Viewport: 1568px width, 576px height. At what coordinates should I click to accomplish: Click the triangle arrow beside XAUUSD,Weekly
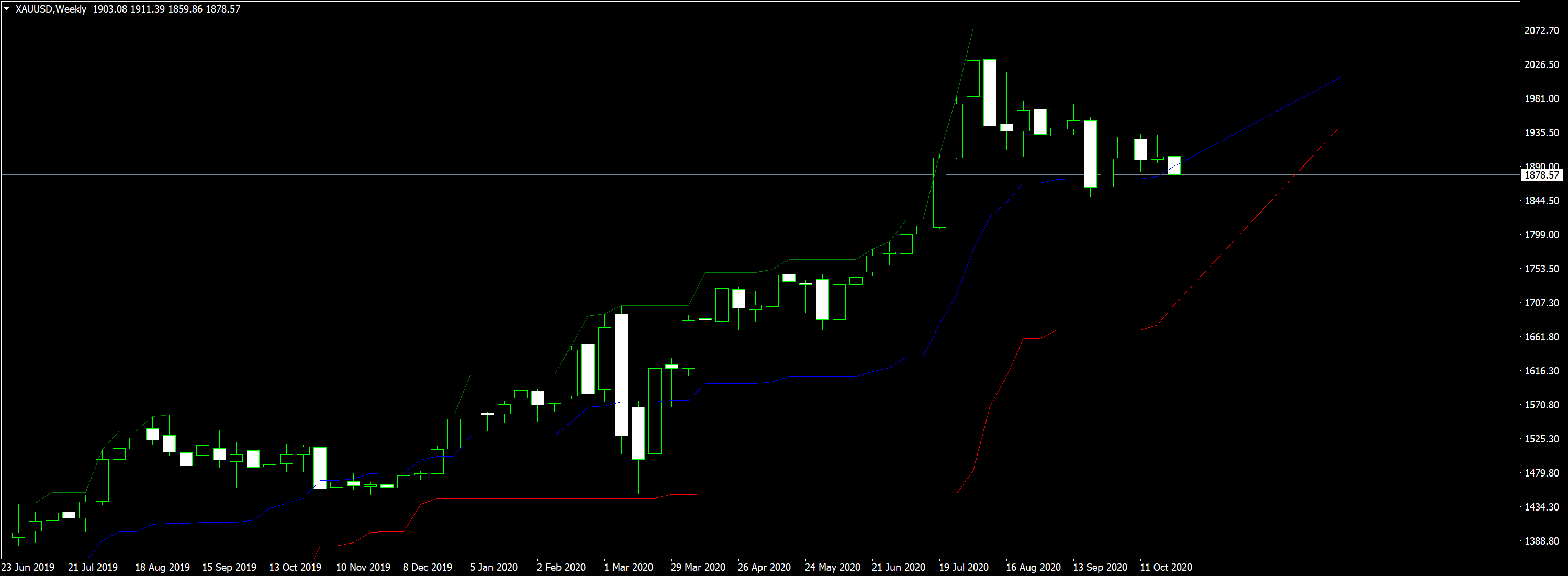point(7,9)
